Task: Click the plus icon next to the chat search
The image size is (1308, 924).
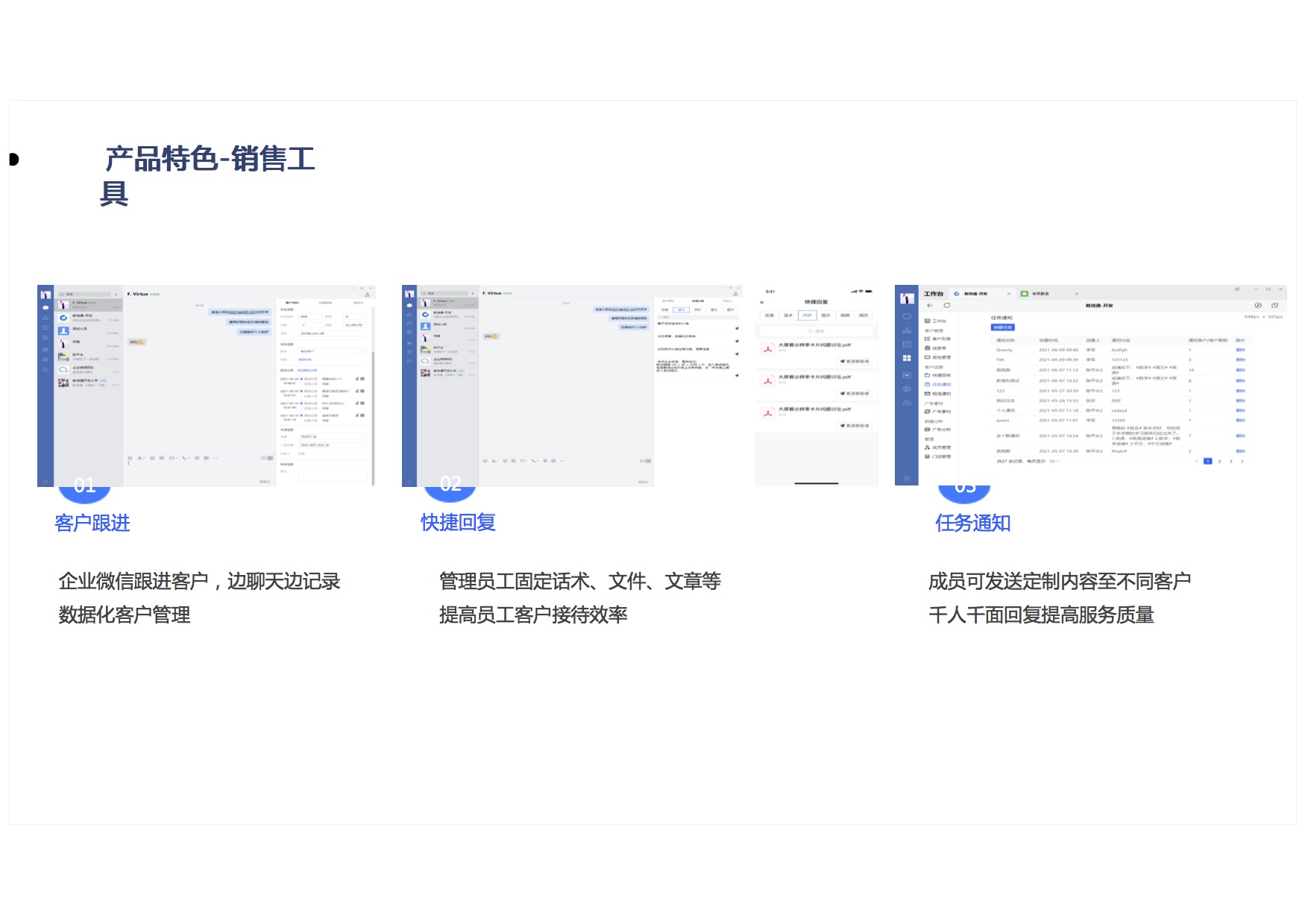Action: (x=116, y=295)
